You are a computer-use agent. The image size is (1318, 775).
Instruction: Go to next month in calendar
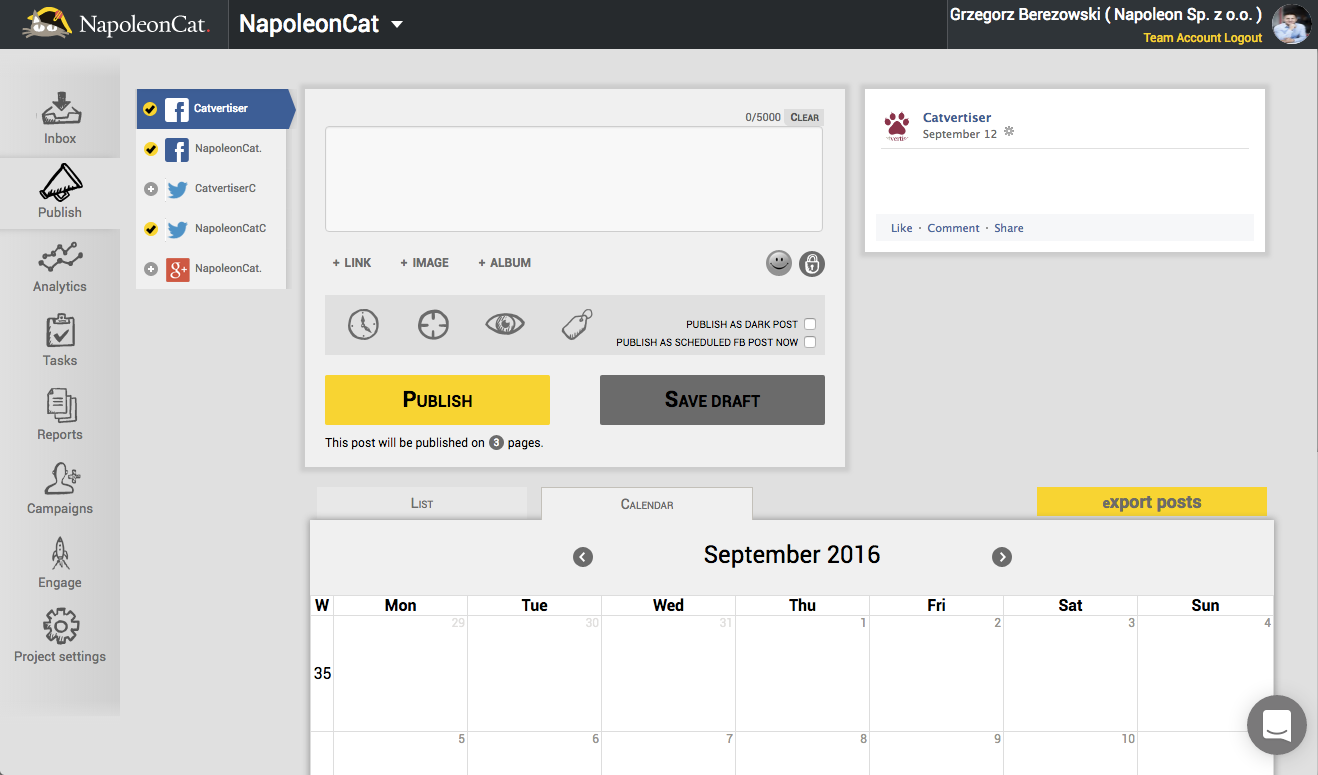(x=1002, y=557)
